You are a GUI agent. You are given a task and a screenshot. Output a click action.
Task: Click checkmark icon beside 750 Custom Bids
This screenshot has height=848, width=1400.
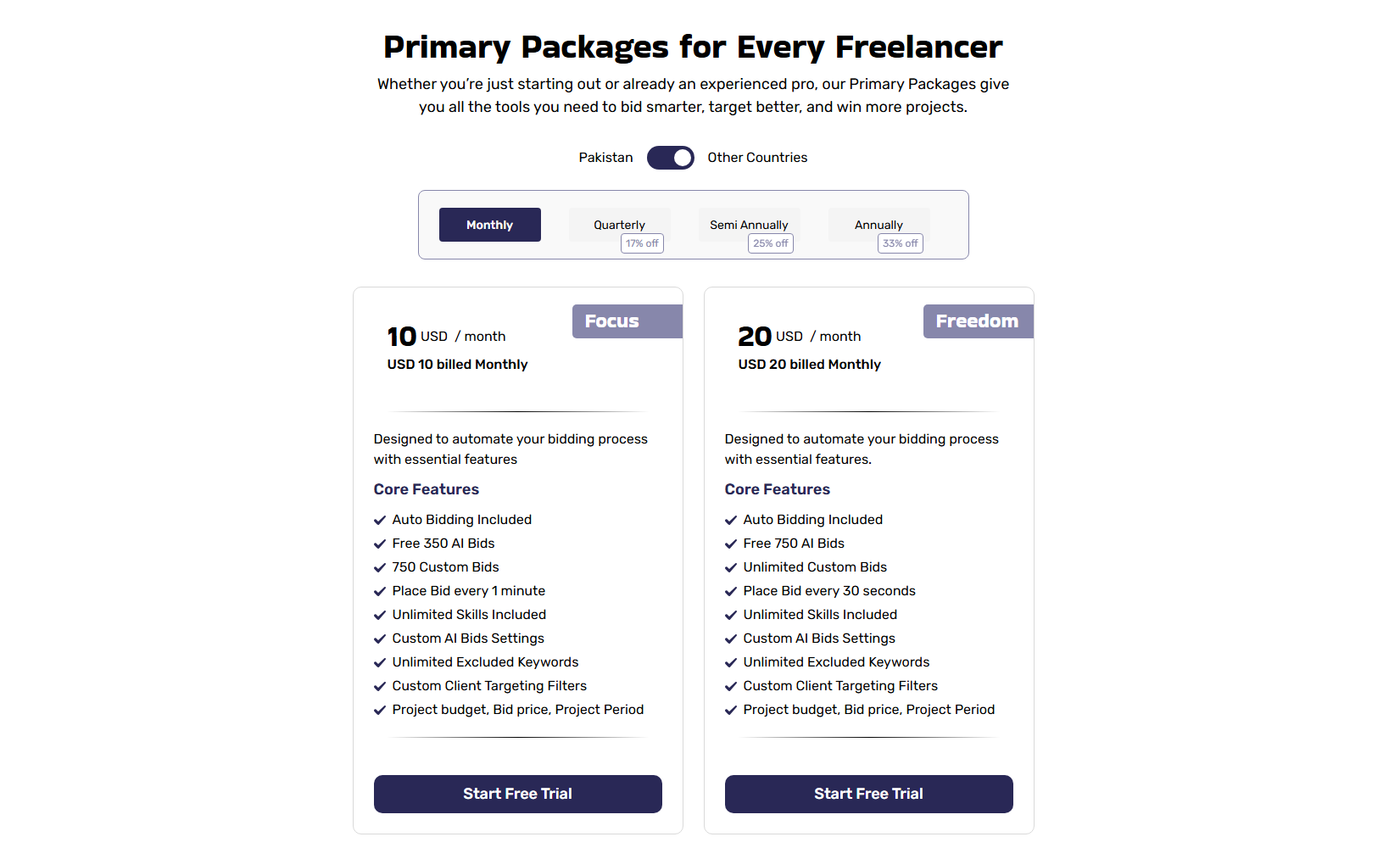[x=380, y=568]
